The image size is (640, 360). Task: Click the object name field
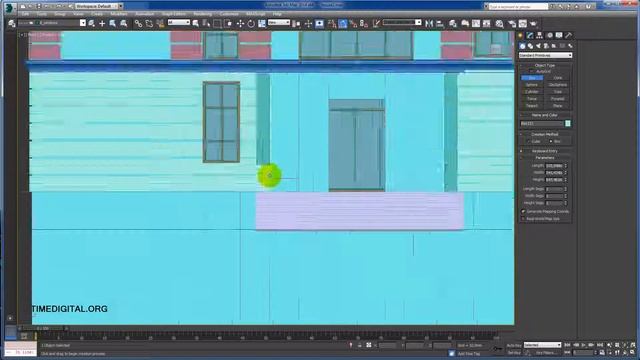[x=542, y=123]
